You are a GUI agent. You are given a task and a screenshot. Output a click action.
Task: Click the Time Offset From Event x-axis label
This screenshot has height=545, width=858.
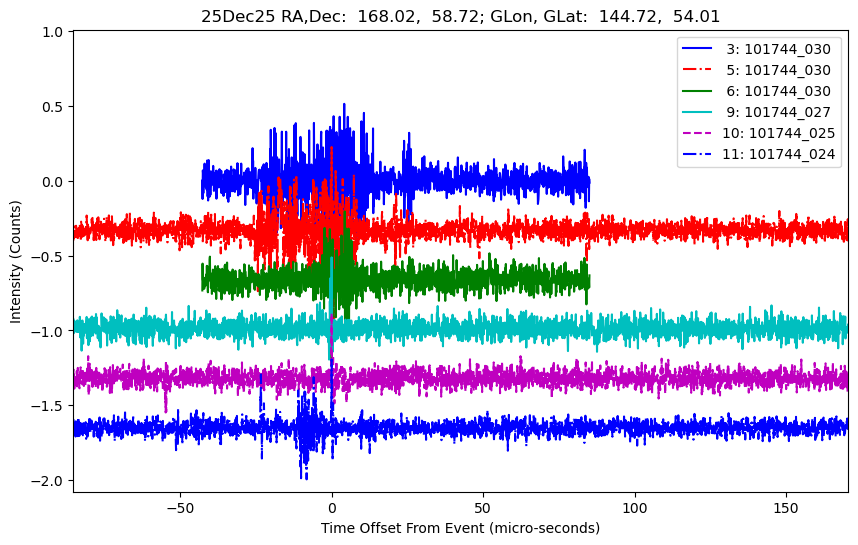click(460, 528)
